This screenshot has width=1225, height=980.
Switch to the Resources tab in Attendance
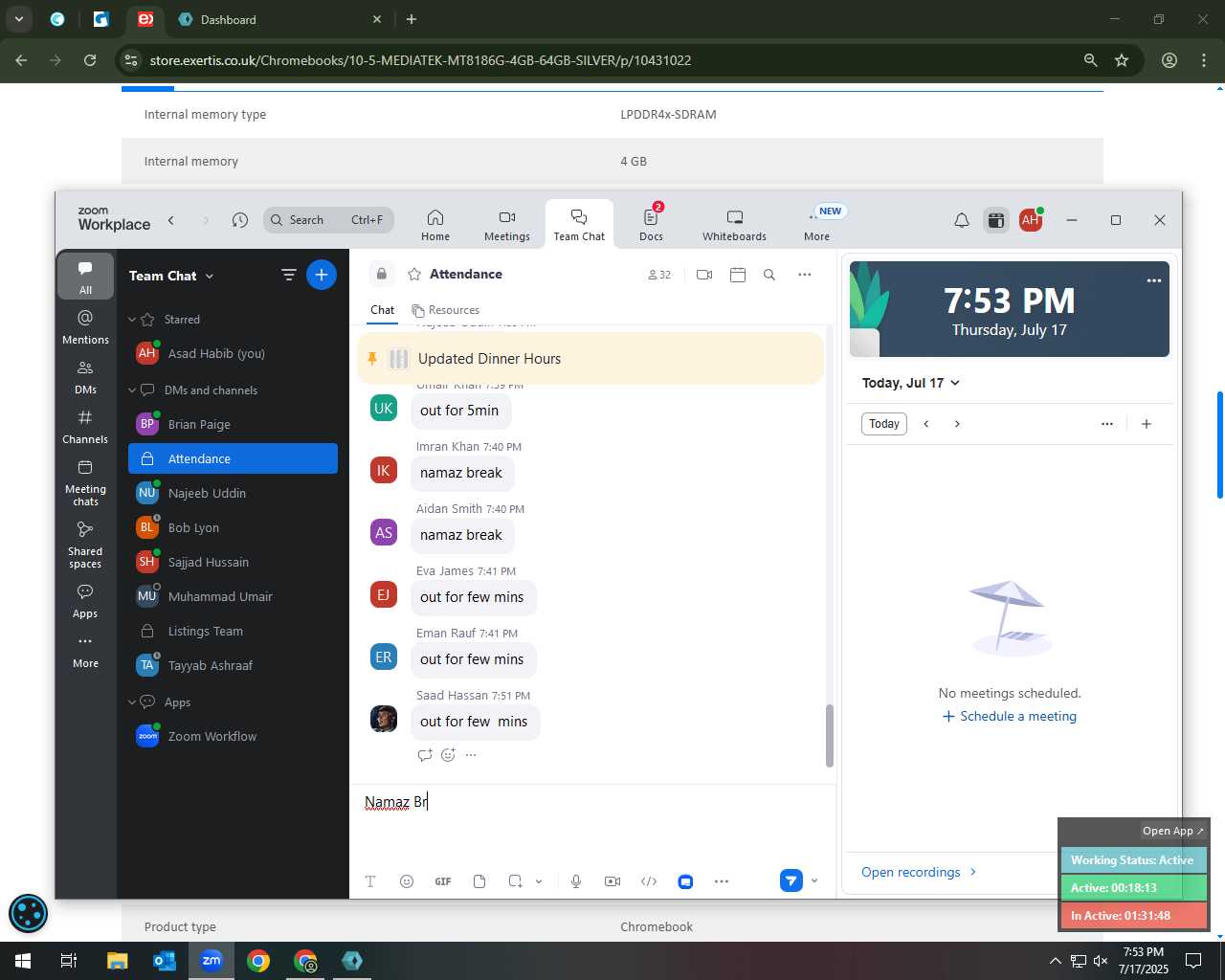coord(446,310)
